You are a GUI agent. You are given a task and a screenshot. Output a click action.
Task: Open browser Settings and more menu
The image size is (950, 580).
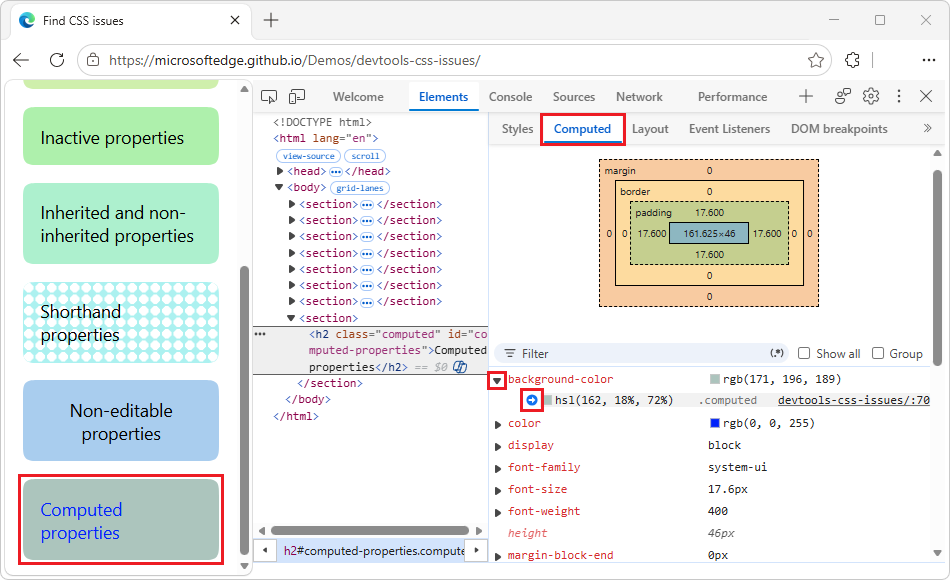(x=928, y=60)
